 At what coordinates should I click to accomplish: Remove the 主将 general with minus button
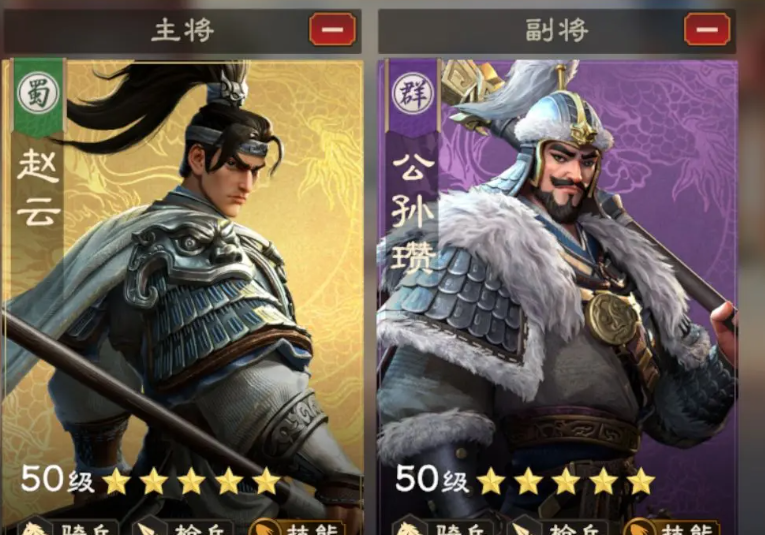[x=333, y=29]
